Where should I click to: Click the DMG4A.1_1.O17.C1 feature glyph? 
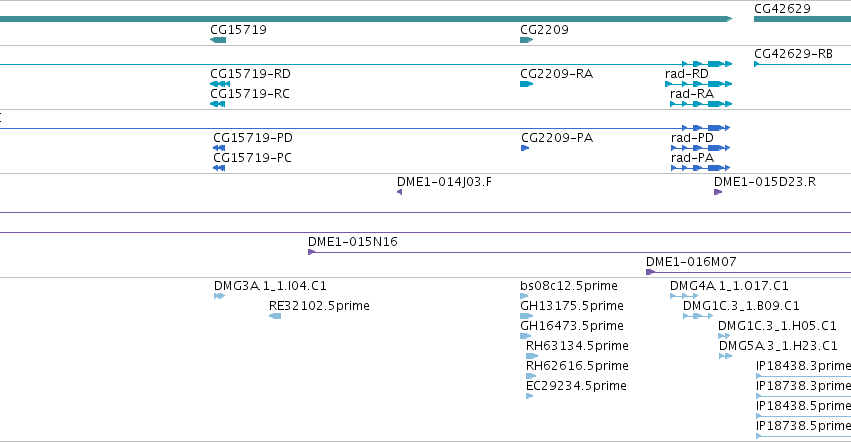[684, 296]
